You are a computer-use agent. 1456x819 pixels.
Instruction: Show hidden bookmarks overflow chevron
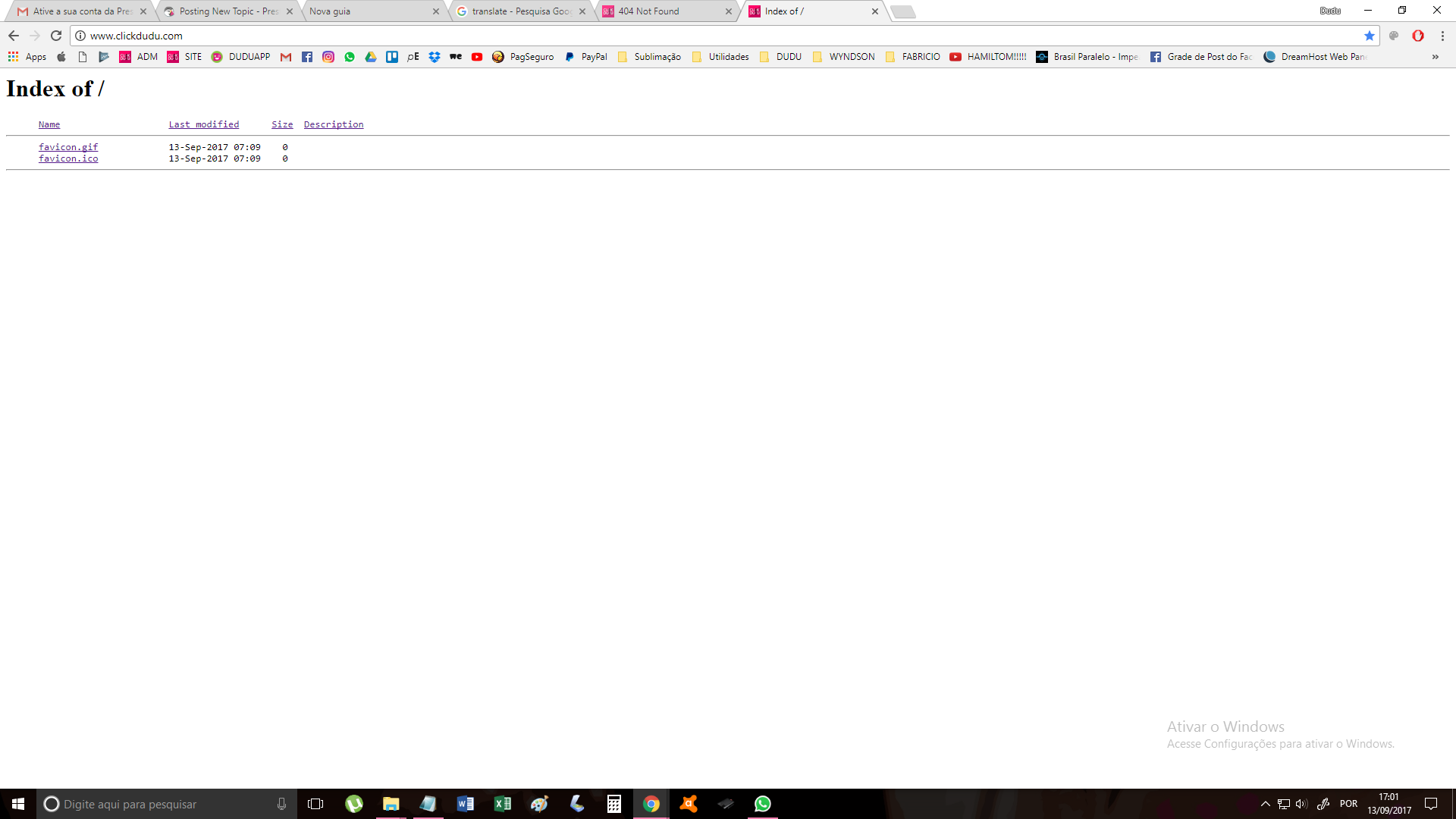(1435, 57)
